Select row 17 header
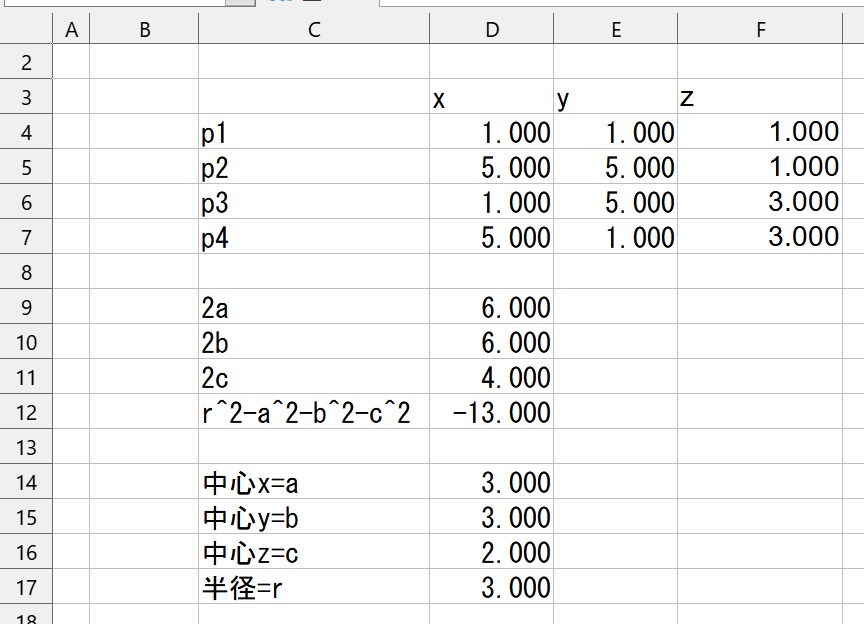This screenshot has height=624, width=864. [26, 587]
